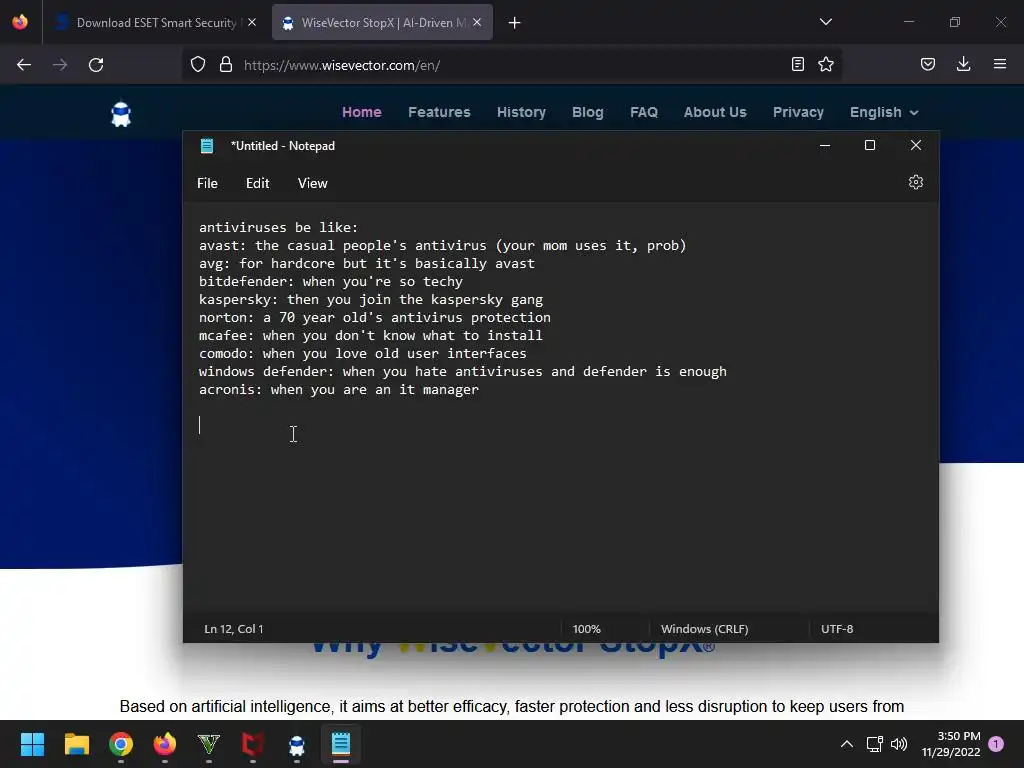The width and height of the screenshot is (1024, 768).
Task: Click 'antiviruses be like:' first line
Action: [x=279, y=227]
